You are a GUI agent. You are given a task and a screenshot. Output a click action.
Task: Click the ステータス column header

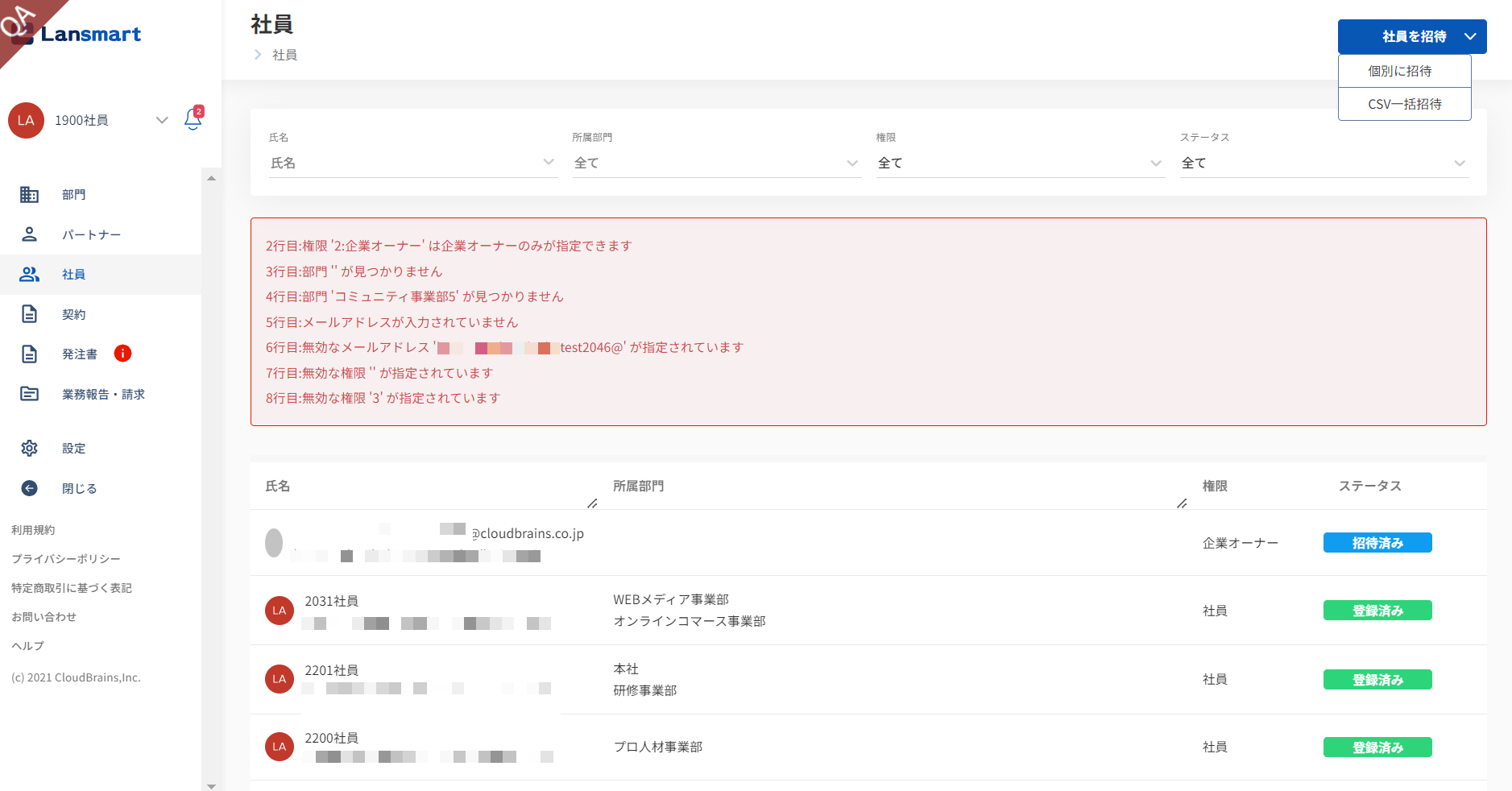click(1370, 486)
